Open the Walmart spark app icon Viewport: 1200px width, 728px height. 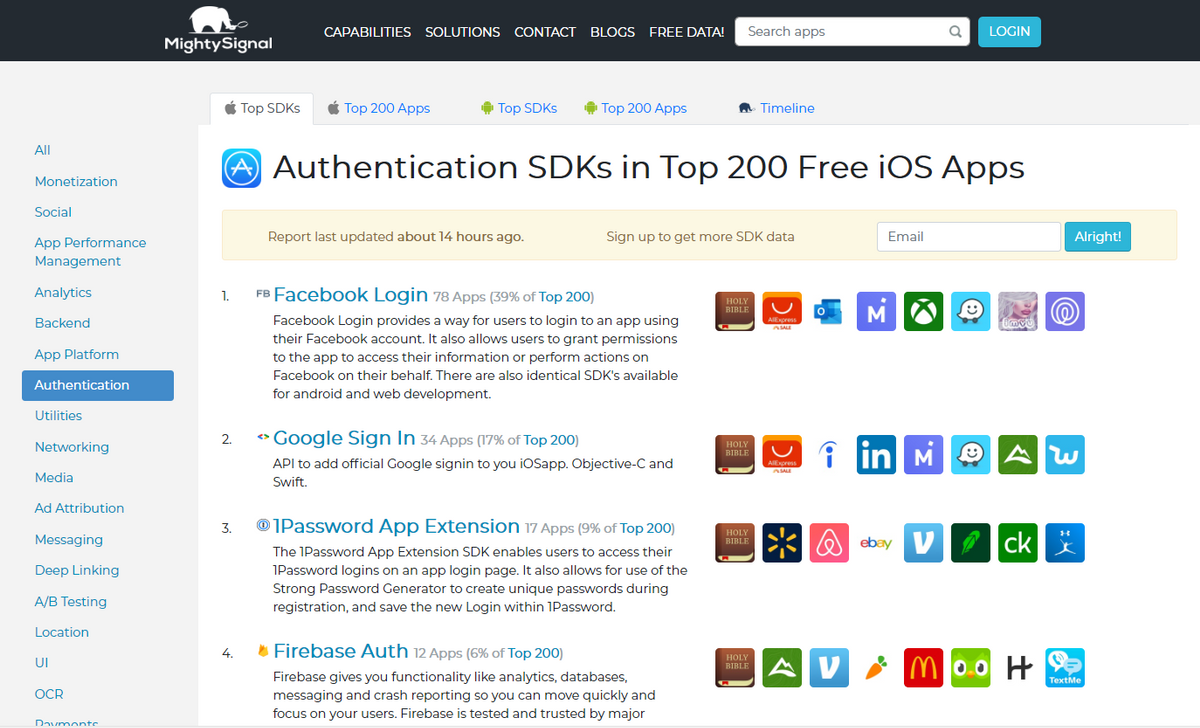click(782, 543)
